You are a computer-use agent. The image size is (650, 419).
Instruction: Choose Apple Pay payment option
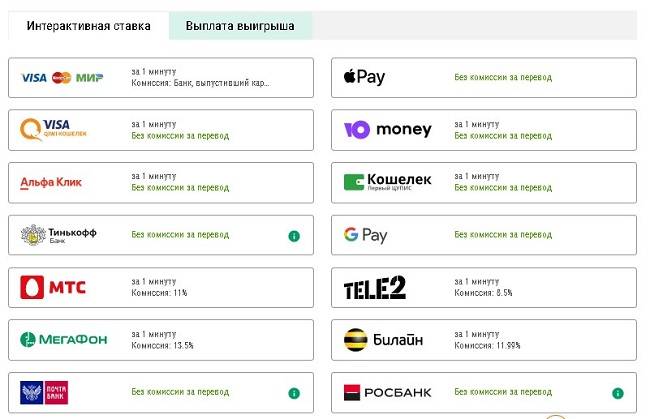[484, 78]
